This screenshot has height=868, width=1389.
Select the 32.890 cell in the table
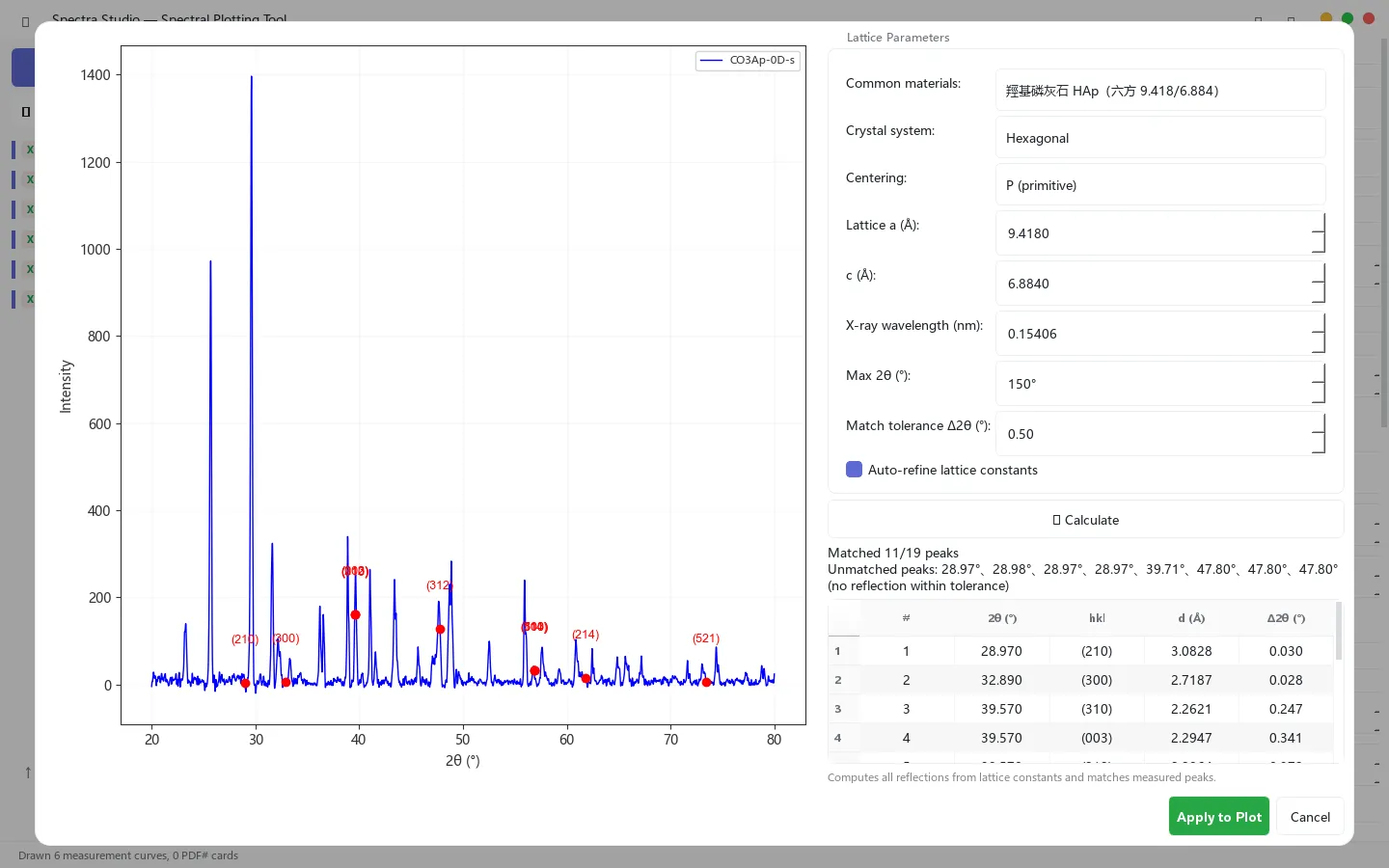(x=1001, y=680)
